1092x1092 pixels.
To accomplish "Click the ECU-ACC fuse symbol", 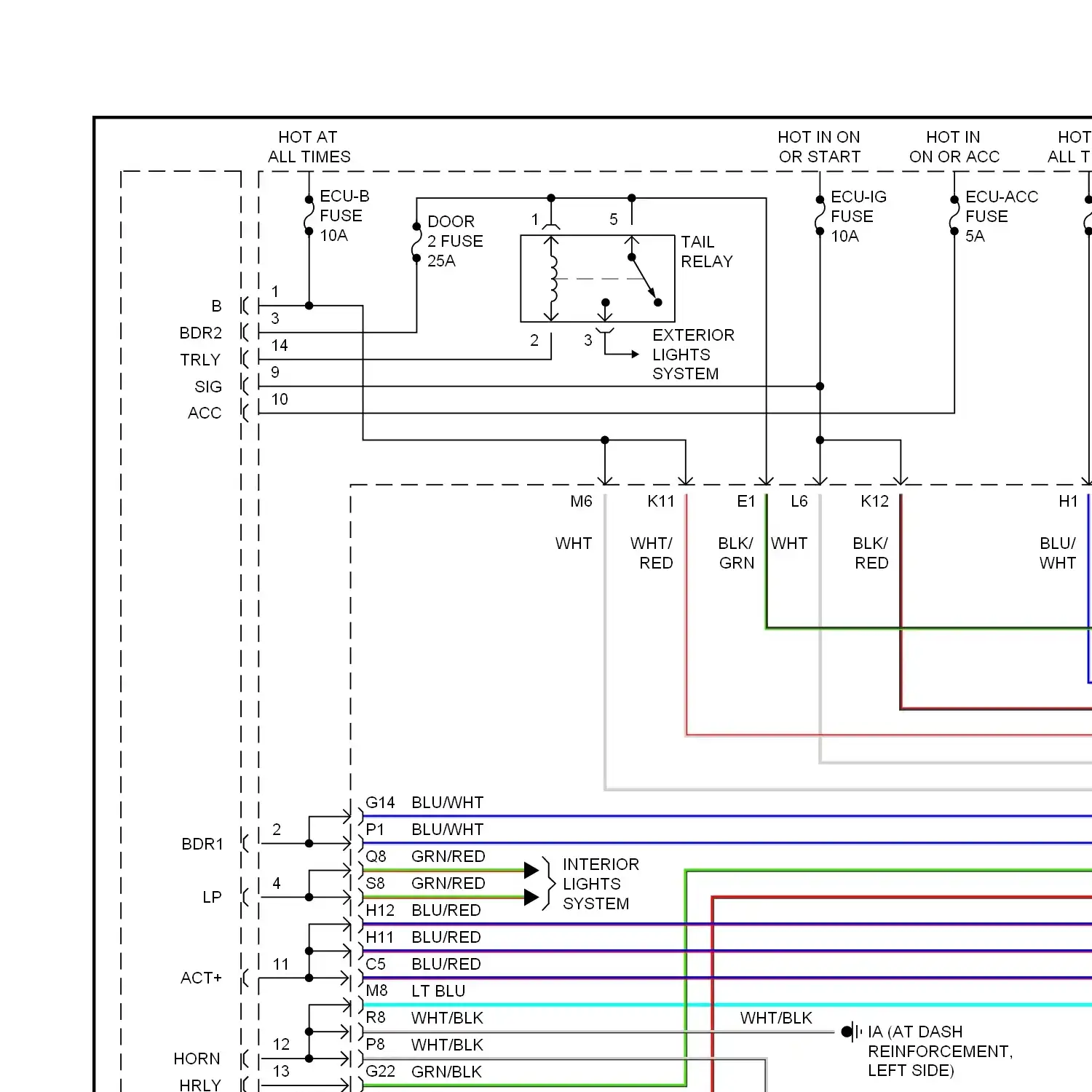I will pyautogui.click(x=954, y=215).
